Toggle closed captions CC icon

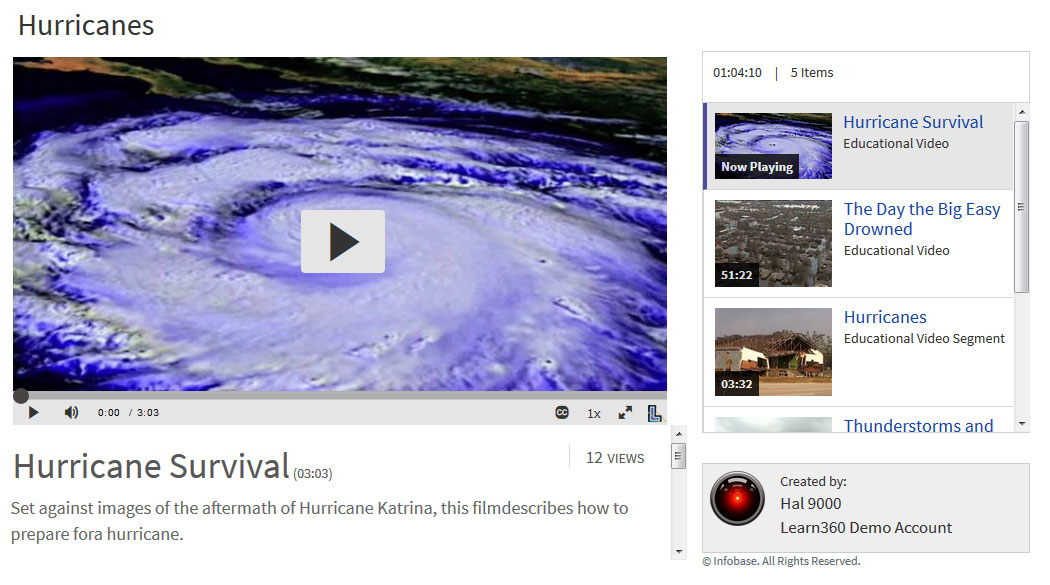pyautogui.click(x=562, y=413)
